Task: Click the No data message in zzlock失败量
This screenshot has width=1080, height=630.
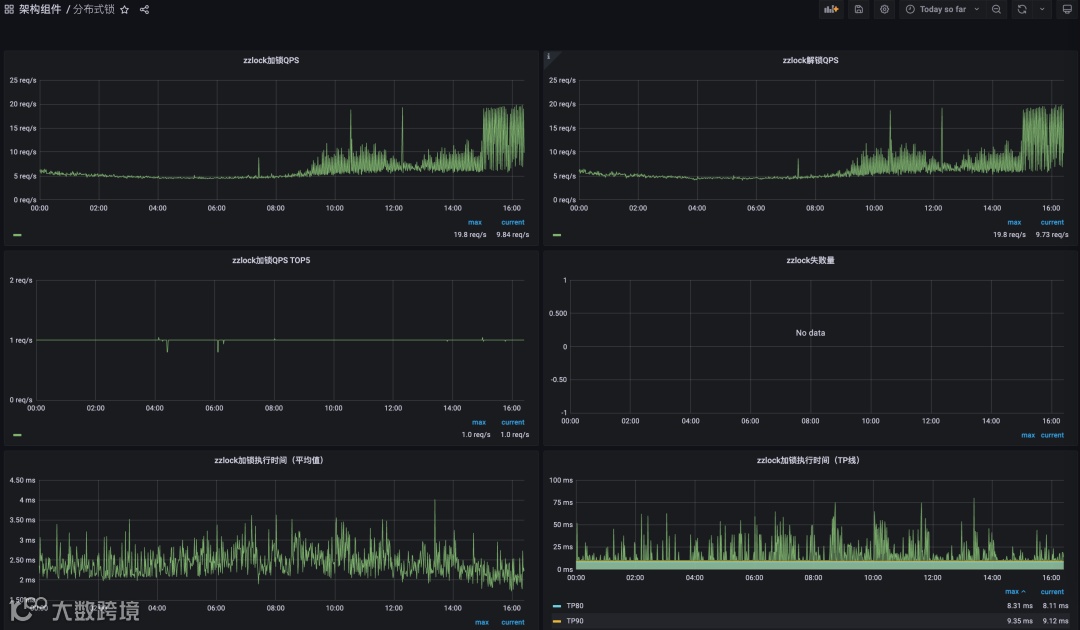Action: click(x=810, y=333)
